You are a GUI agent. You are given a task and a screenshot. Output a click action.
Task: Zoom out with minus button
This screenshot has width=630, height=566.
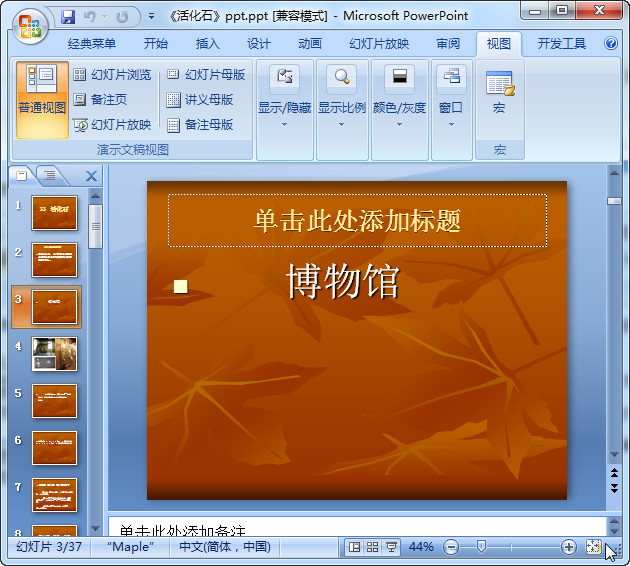coord(451,547)
